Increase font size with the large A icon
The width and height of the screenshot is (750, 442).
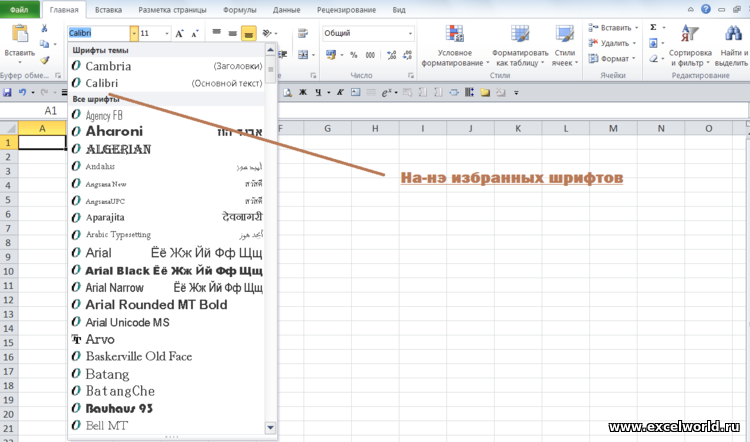point(179,33)
